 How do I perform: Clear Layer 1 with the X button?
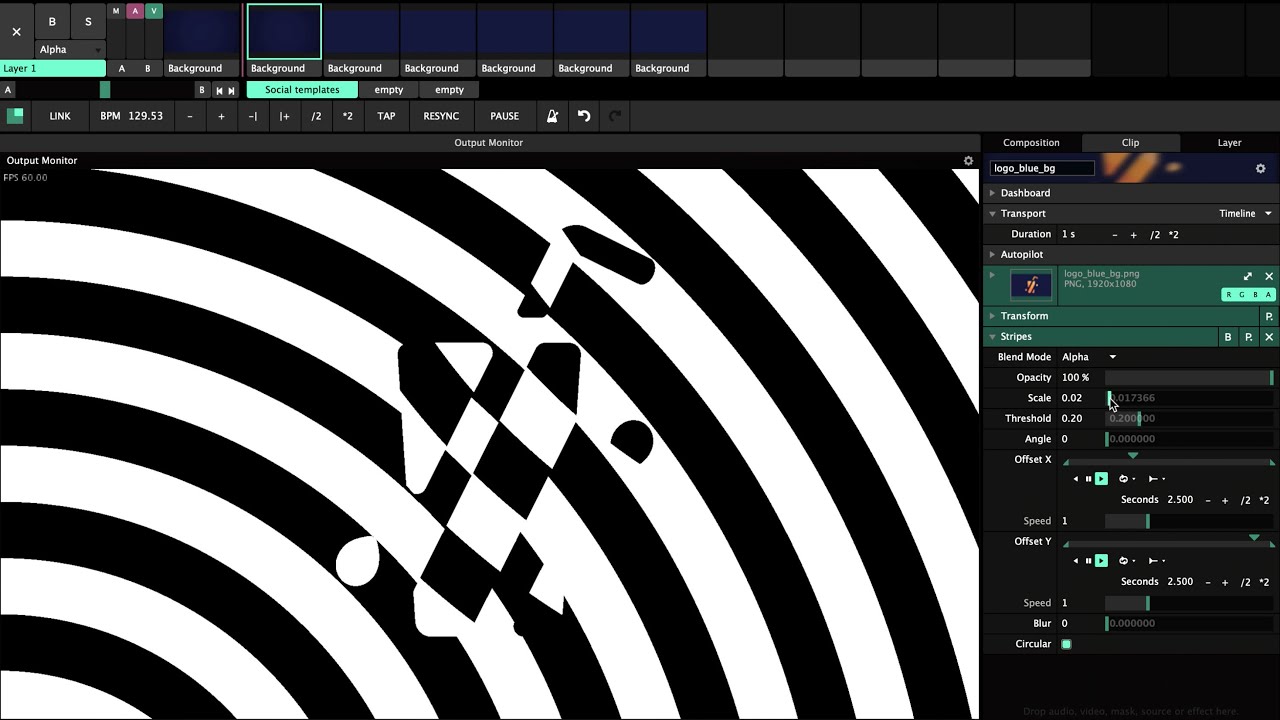(16, 31)
